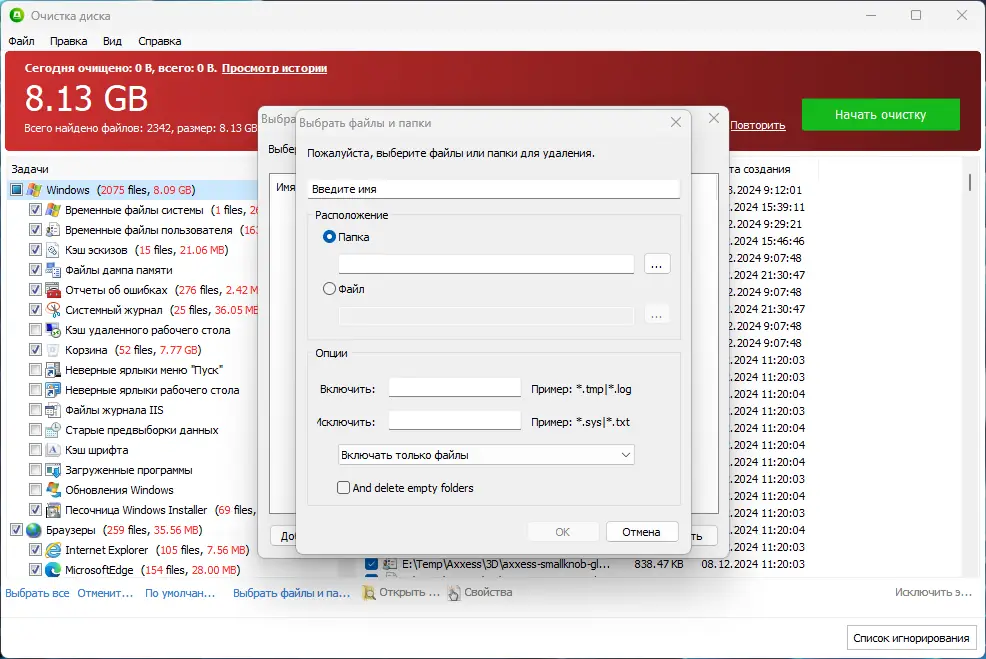Click the Неверные ярлыки рабочего стола icon
The height and width of the screenshot is (659, 986).
point(53,390)
